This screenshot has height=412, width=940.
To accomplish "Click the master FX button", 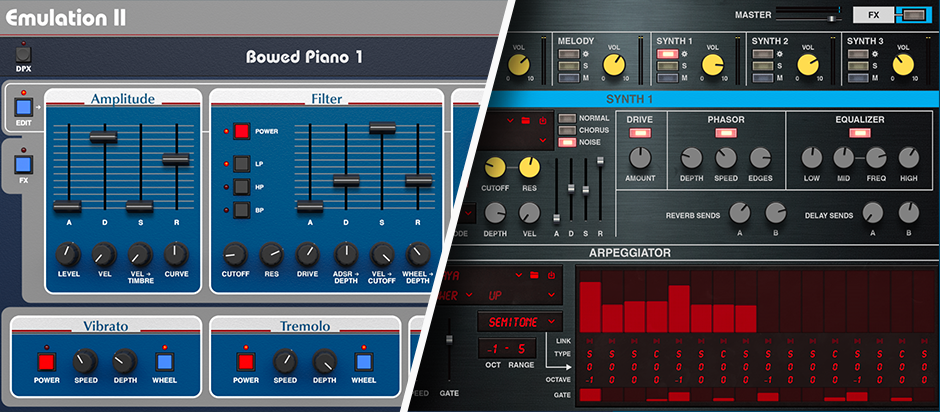I will point(872,15).
